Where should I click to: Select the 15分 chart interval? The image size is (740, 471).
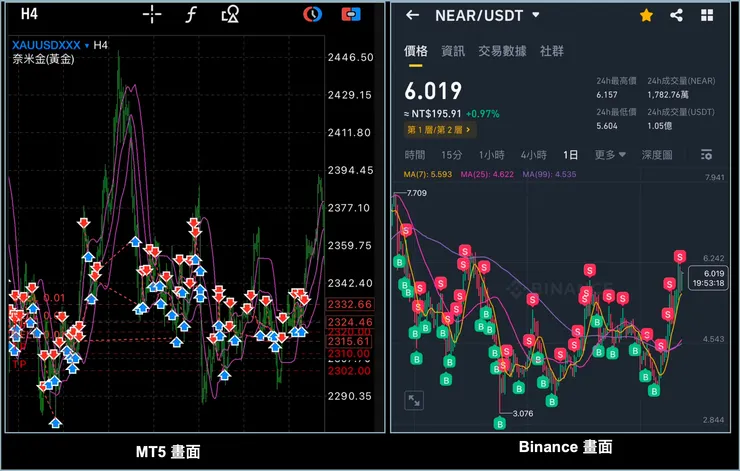[452, 155]
